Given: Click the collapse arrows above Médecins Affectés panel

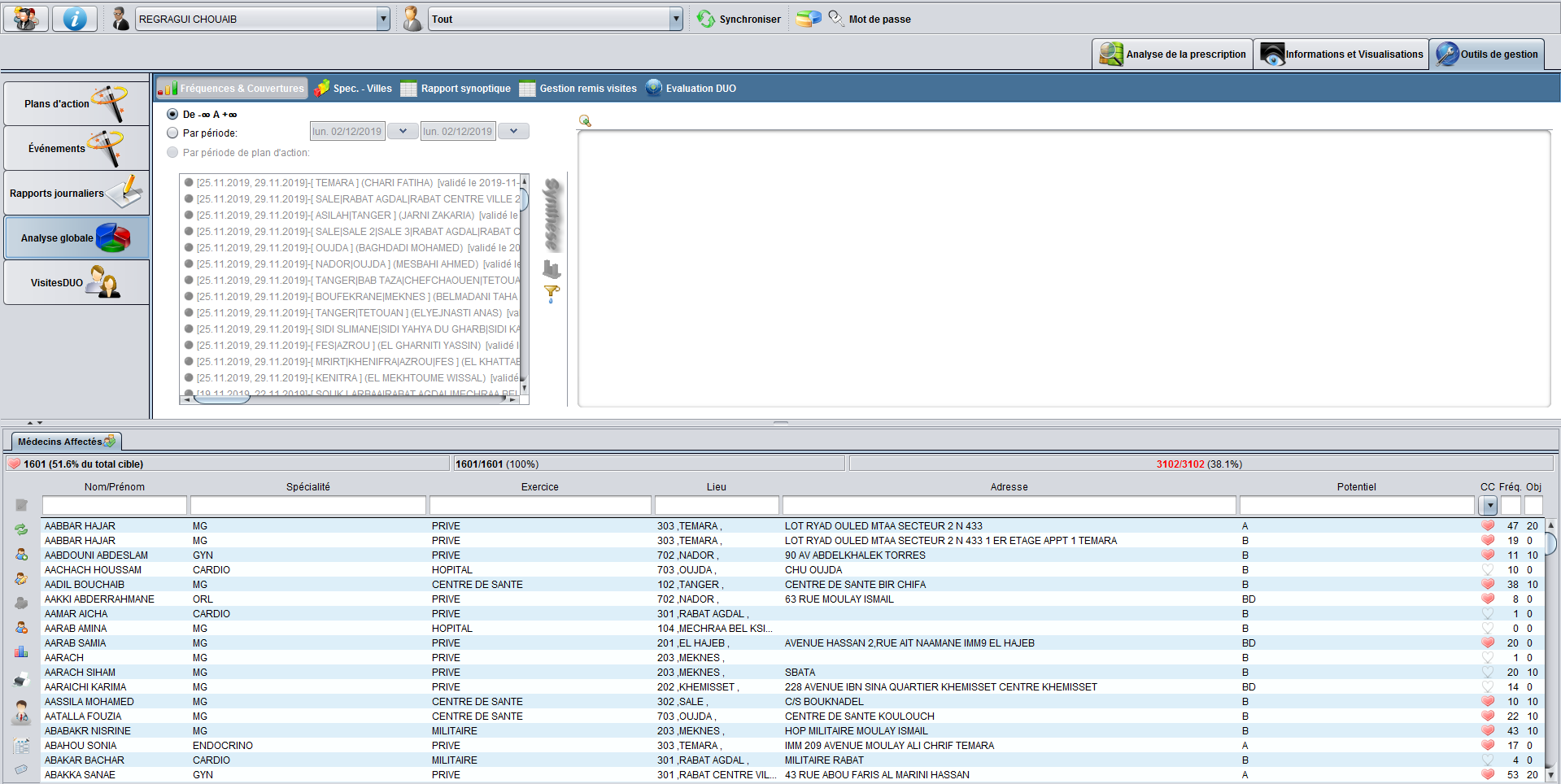Looking at the screenshot, I should (34, 423).
